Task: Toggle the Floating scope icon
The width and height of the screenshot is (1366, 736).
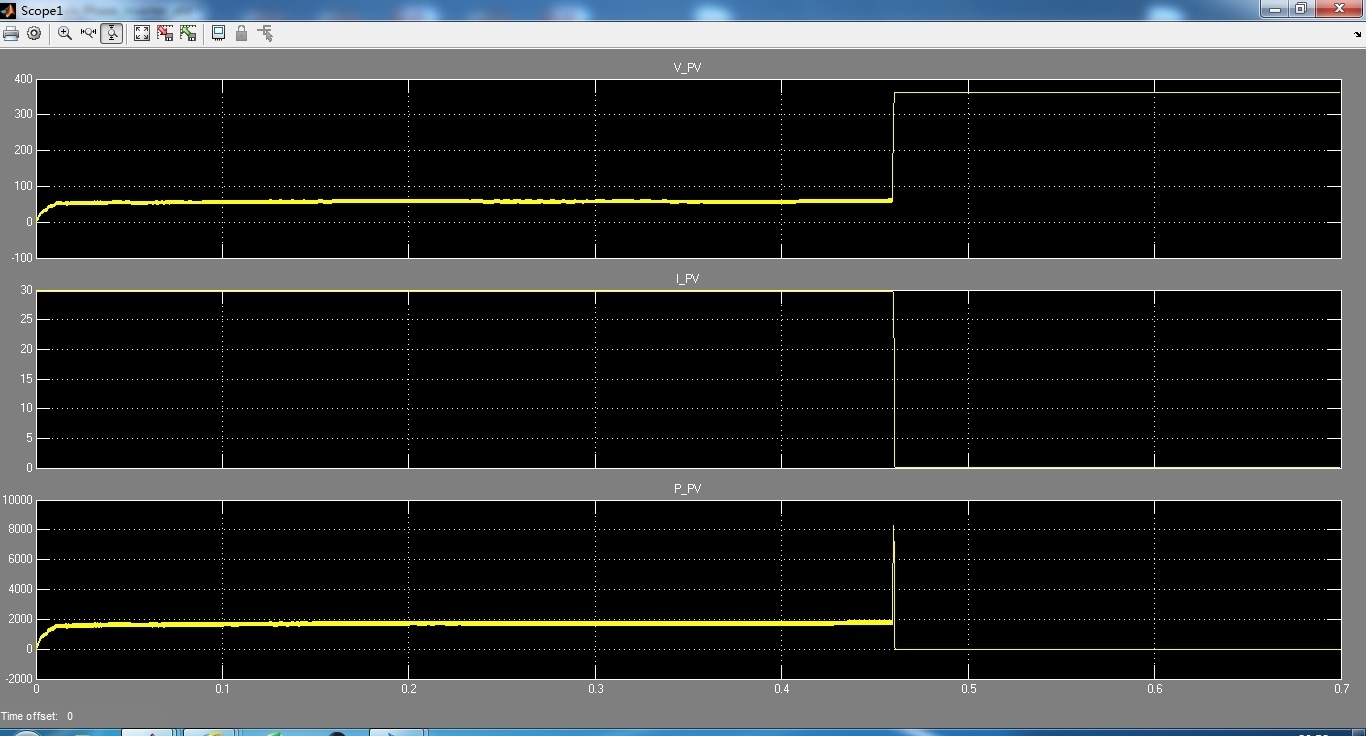Action: [218, 33]
